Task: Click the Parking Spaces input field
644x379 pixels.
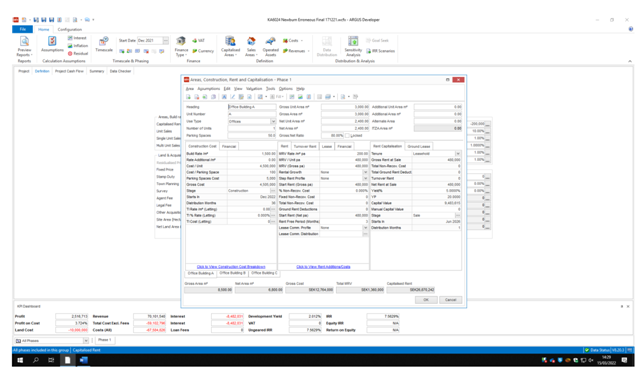Action: point(252,136)
